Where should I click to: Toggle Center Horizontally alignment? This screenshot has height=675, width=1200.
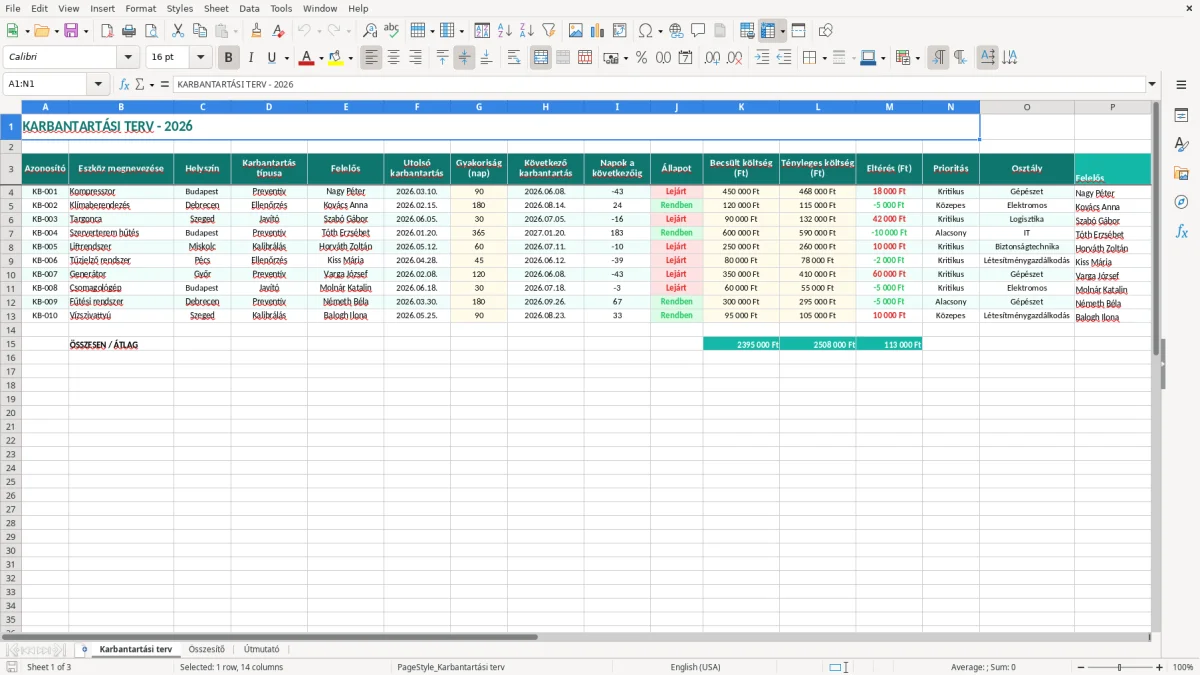(393, 58)
